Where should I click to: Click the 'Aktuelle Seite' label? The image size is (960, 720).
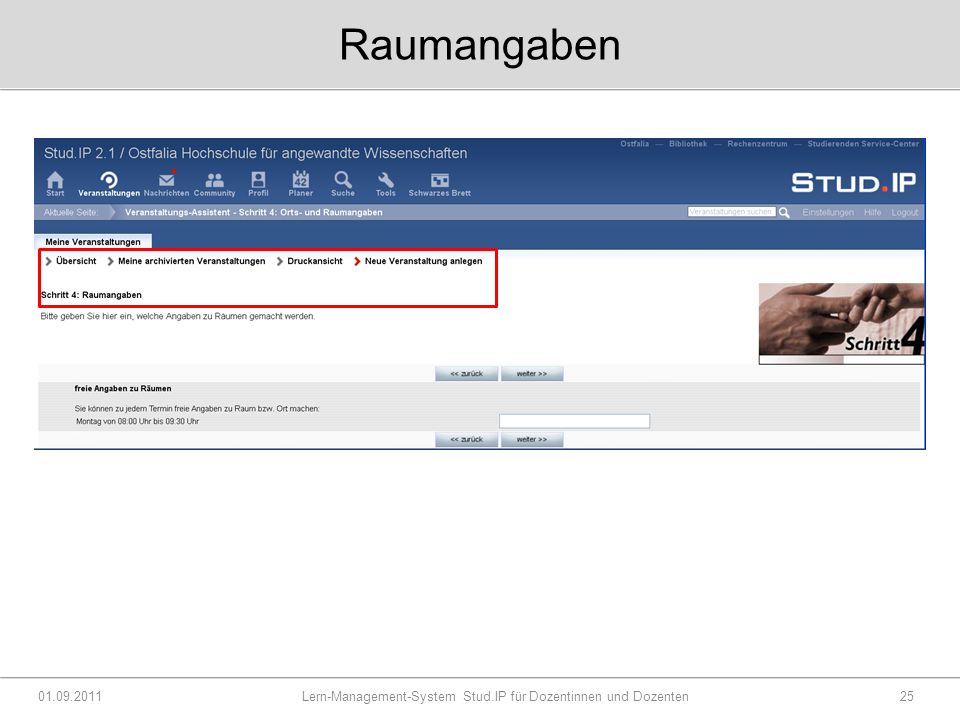[x=70, y=212]
